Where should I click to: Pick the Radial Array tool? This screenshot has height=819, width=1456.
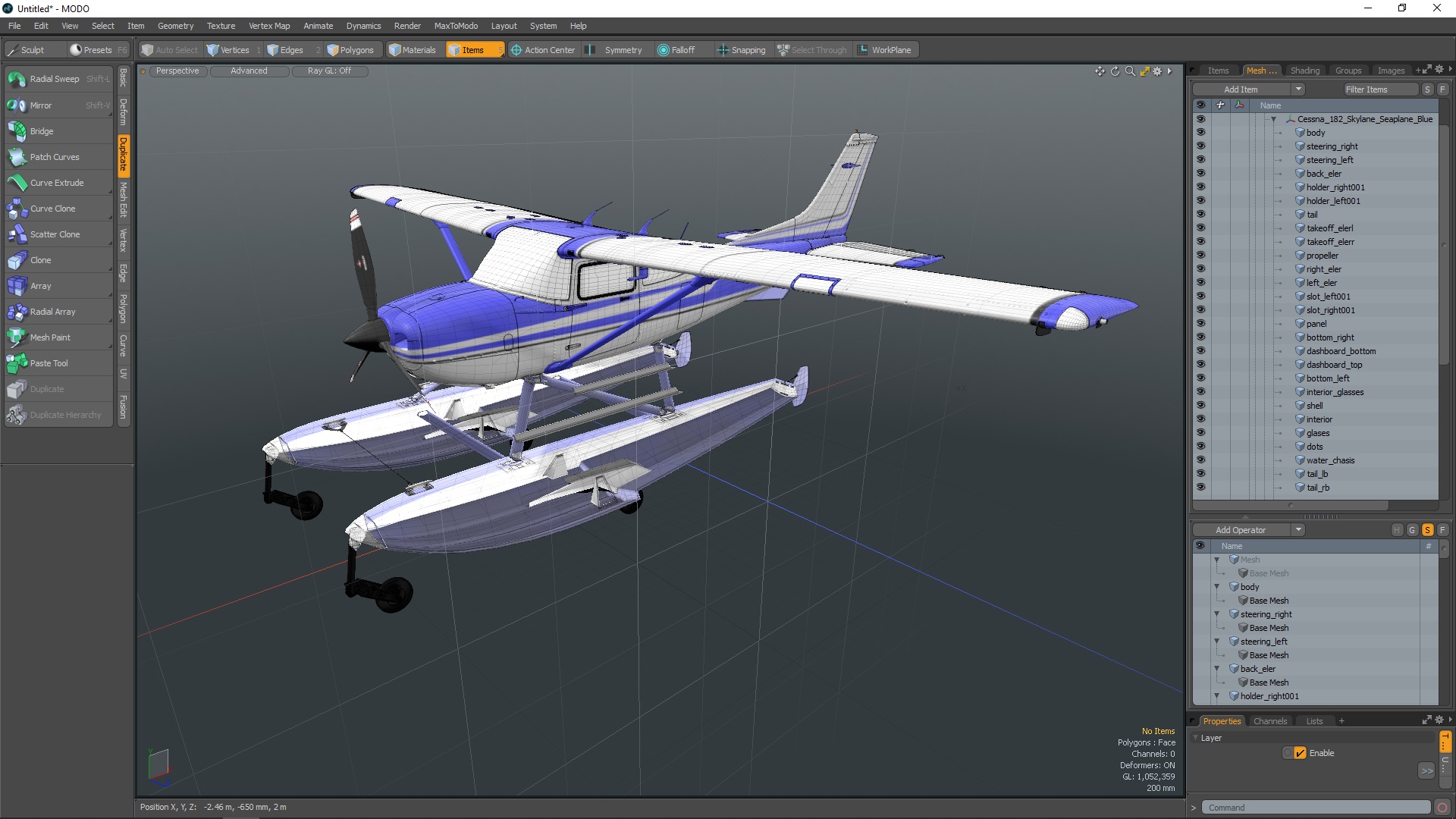click(52, 312)
